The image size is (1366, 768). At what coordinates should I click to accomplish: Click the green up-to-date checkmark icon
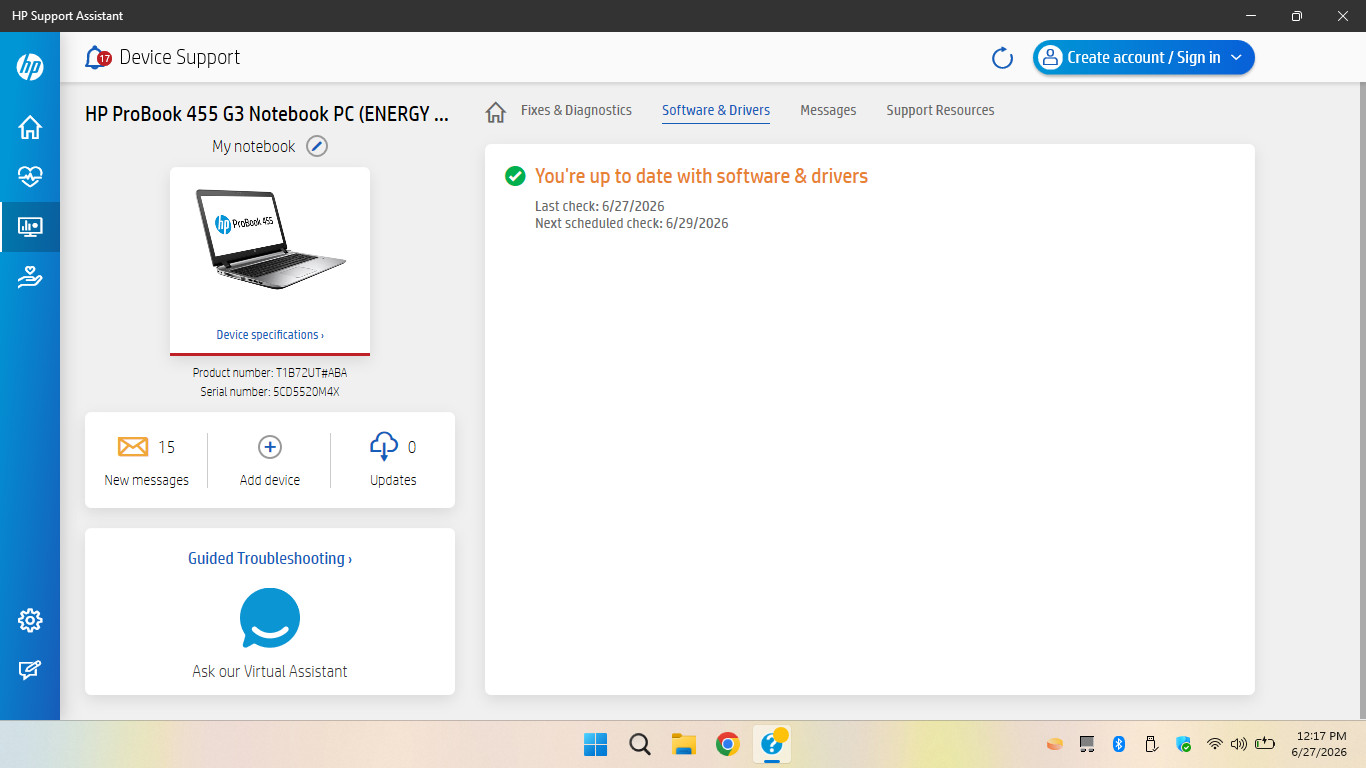pos(515,176)
